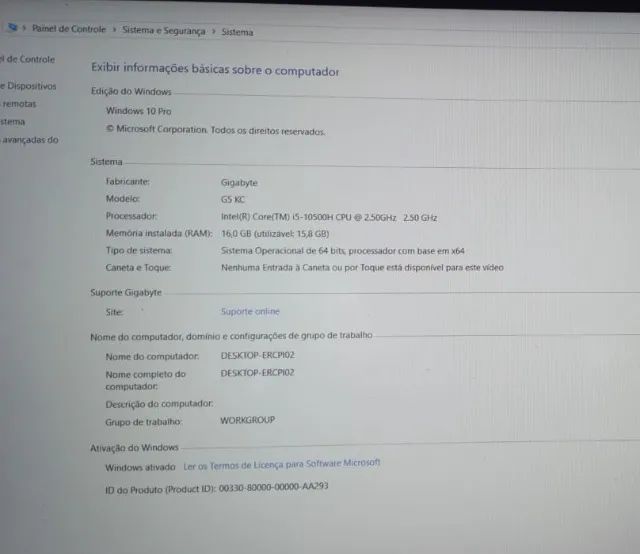The height and width of the screenshot is (554, 640).
Task: Click Descrição do computador label
Action: 159,404
